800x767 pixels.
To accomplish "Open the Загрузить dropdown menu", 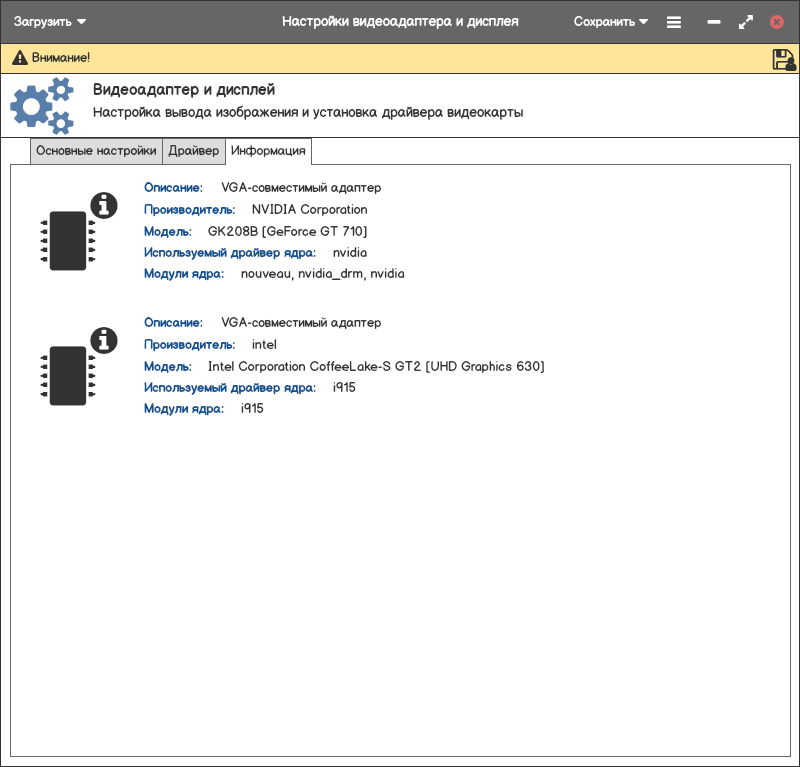I will (x=50, y=21).
